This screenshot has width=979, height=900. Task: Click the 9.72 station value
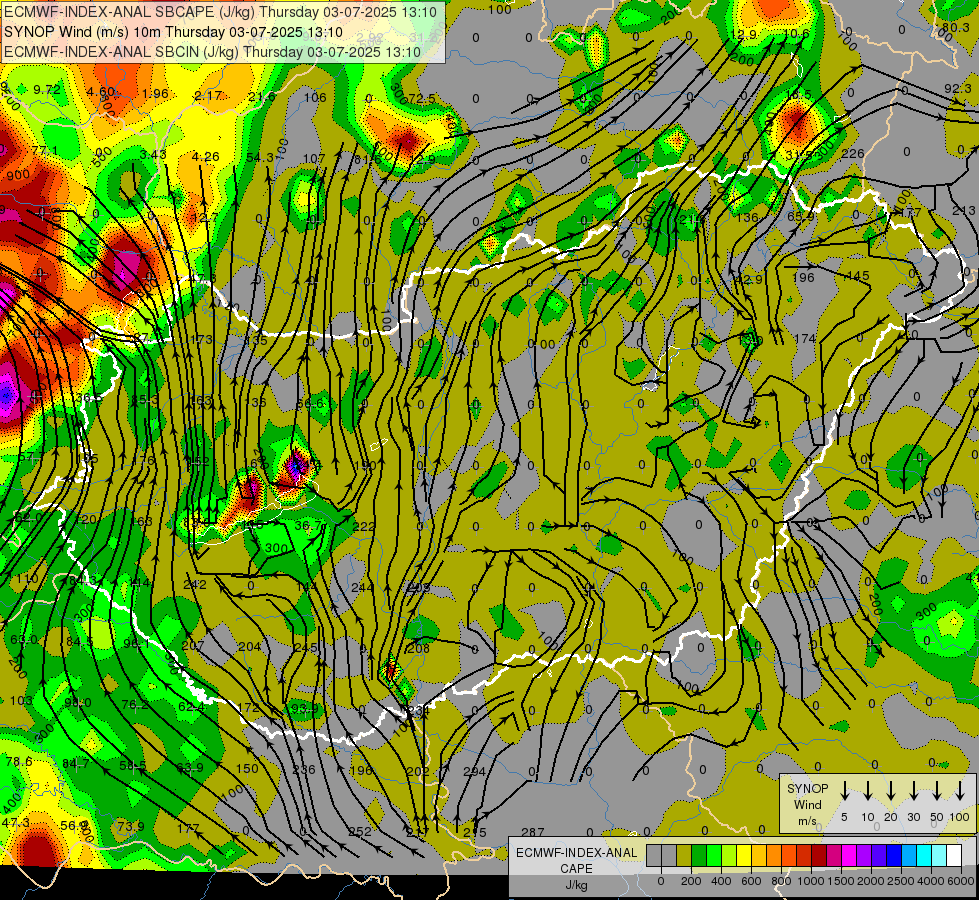(x=47, y=89)
